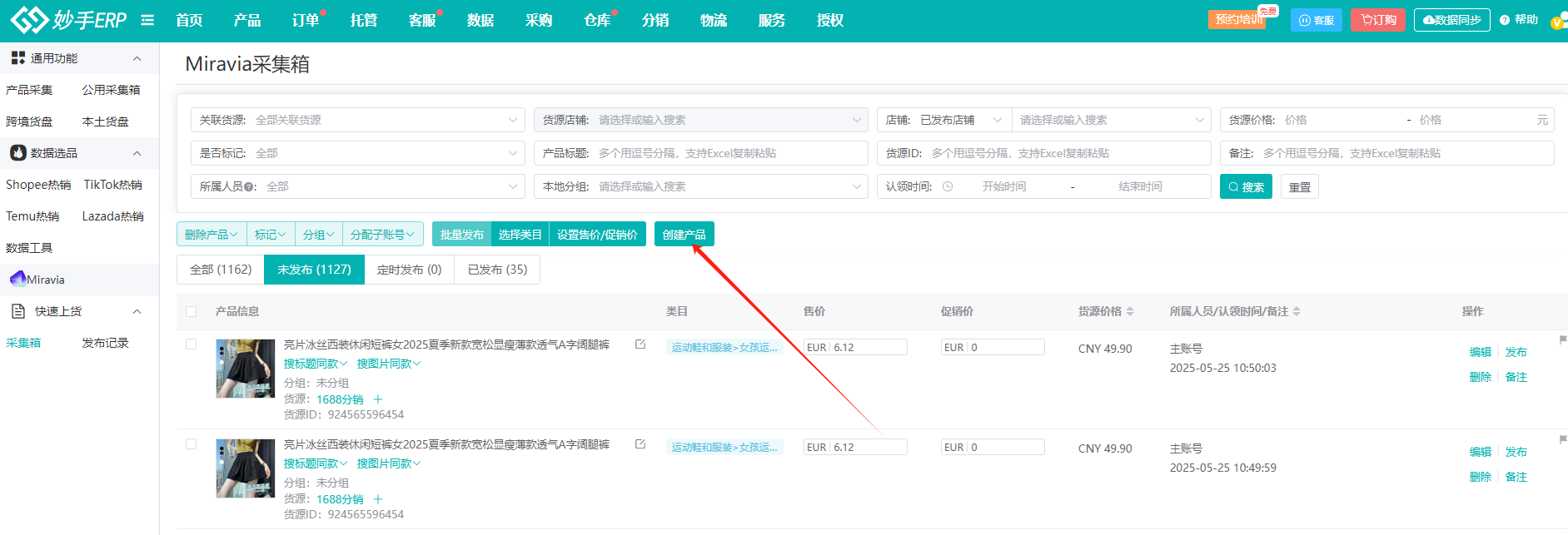Click the 设置售价/促销价 button
The image size is (1568, 535).
pyautogui.click(x=597, y=235)
